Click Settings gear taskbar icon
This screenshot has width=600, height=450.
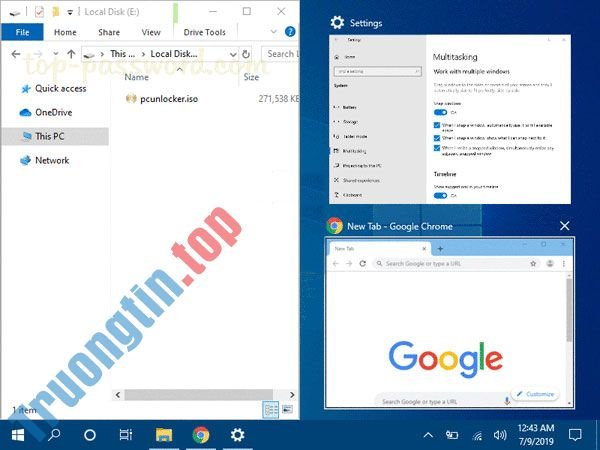(237, 435)
